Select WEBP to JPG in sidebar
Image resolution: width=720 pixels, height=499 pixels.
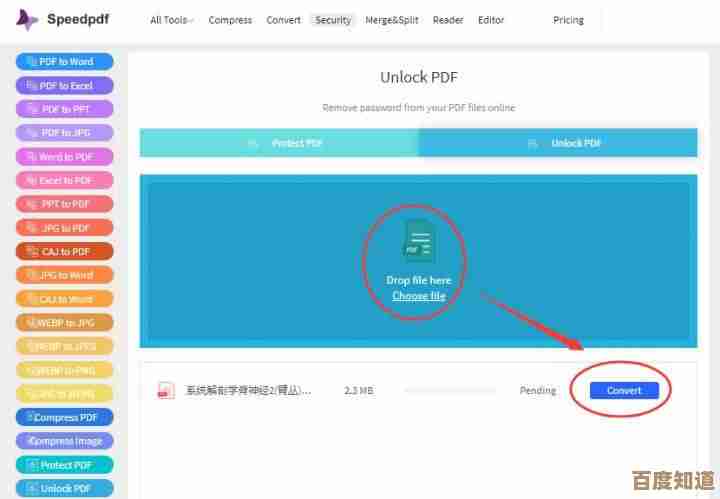(x=65, y=323)
